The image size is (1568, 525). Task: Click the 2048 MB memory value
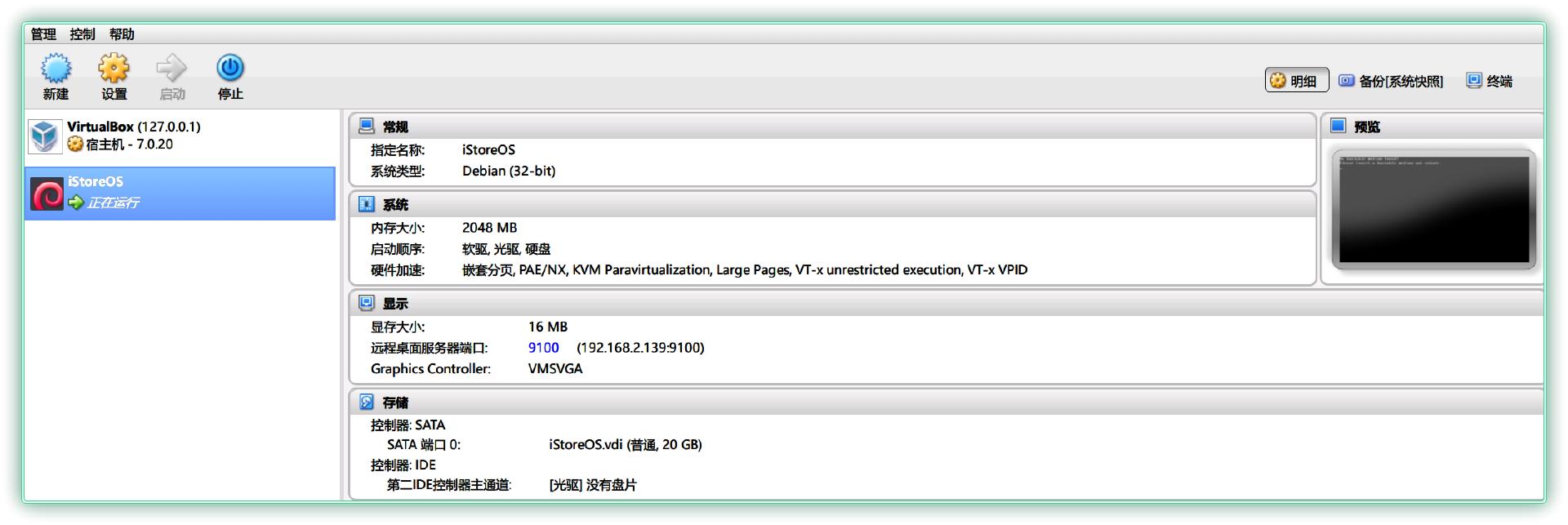pyautogui.click(x=489, y=228)
